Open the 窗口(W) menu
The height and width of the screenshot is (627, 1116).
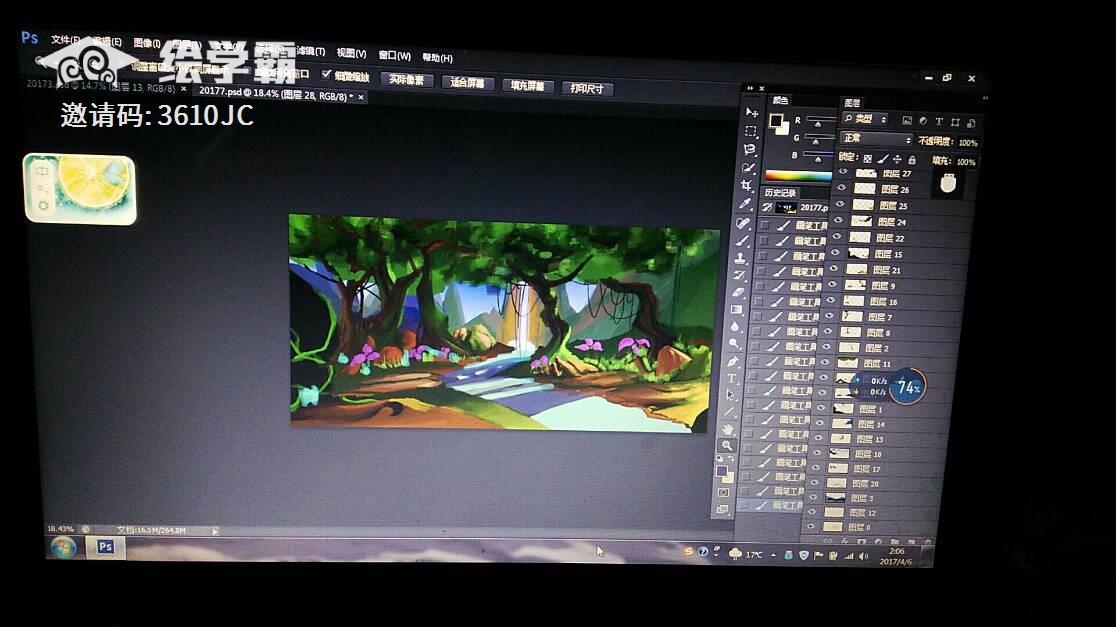click(394, 56)
